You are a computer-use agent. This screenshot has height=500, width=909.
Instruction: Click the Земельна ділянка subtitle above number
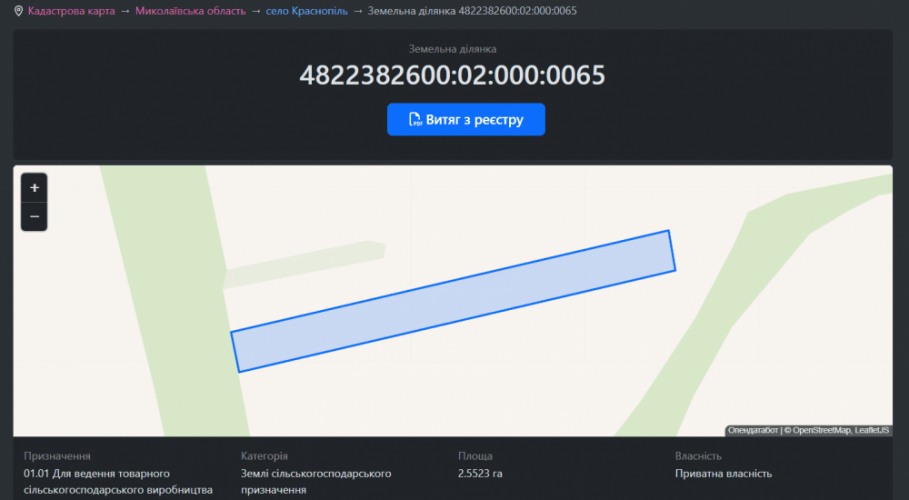click(x=452, y=48)
